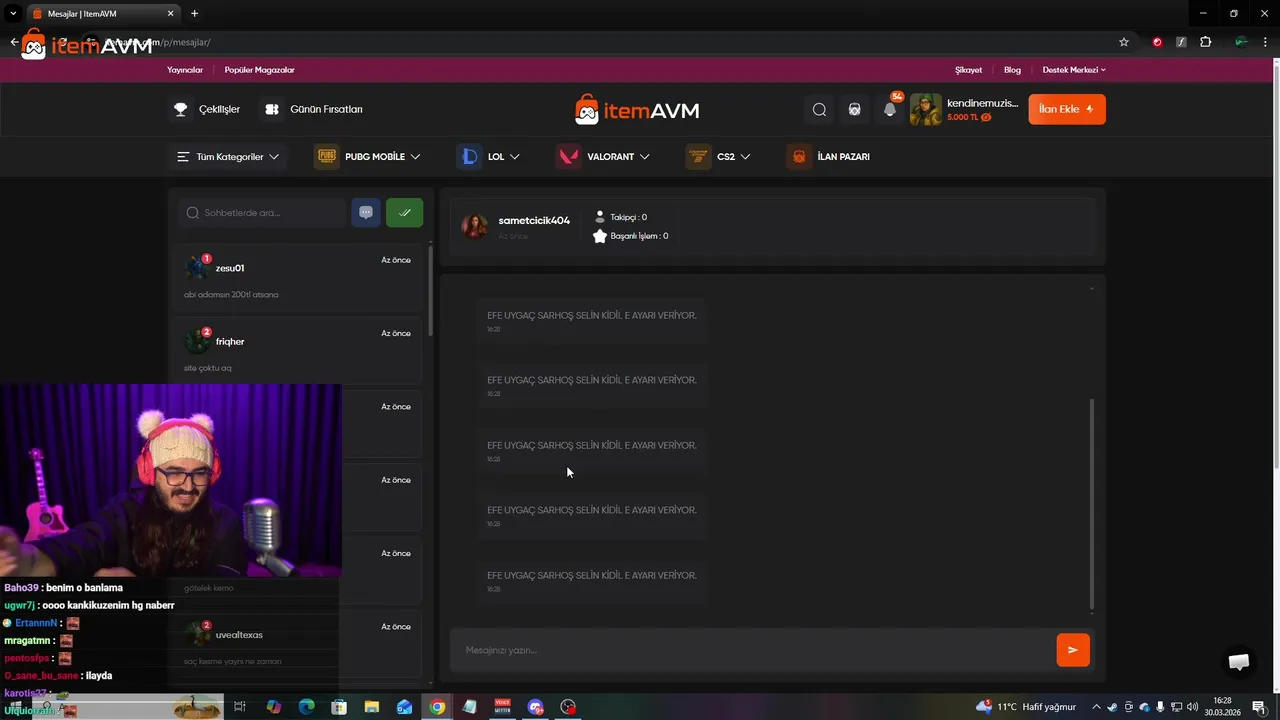Open Outlook in the taskbar
This screenshot has height=720, width=1280.
coord(404,707)
